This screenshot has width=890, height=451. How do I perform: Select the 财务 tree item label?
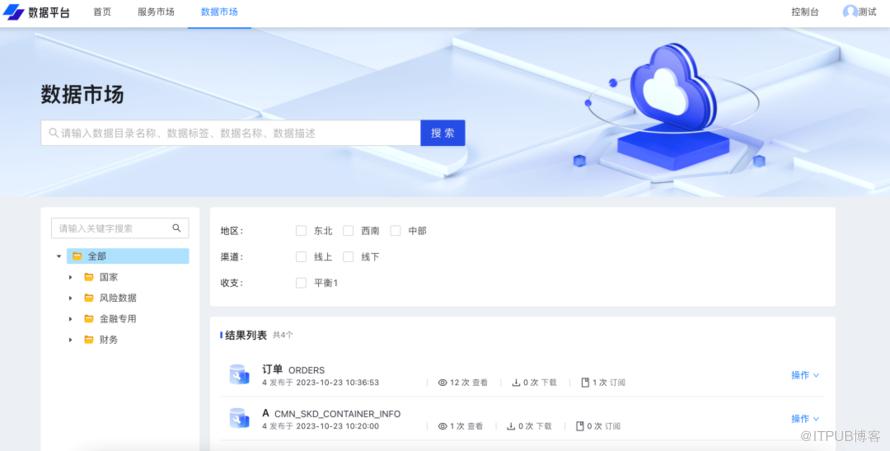point(109,340)
